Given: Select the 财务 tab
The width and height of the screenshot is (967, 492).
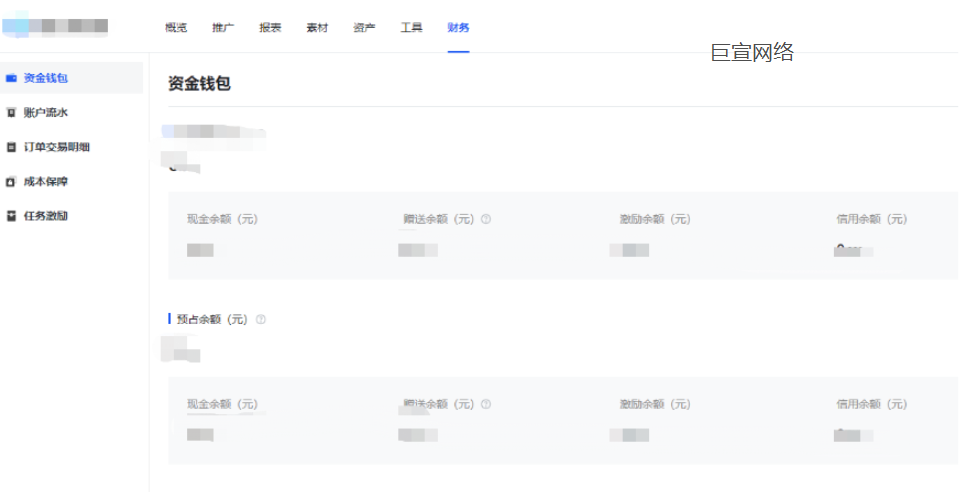Looking at the screenshot, I should coord(458,27).
